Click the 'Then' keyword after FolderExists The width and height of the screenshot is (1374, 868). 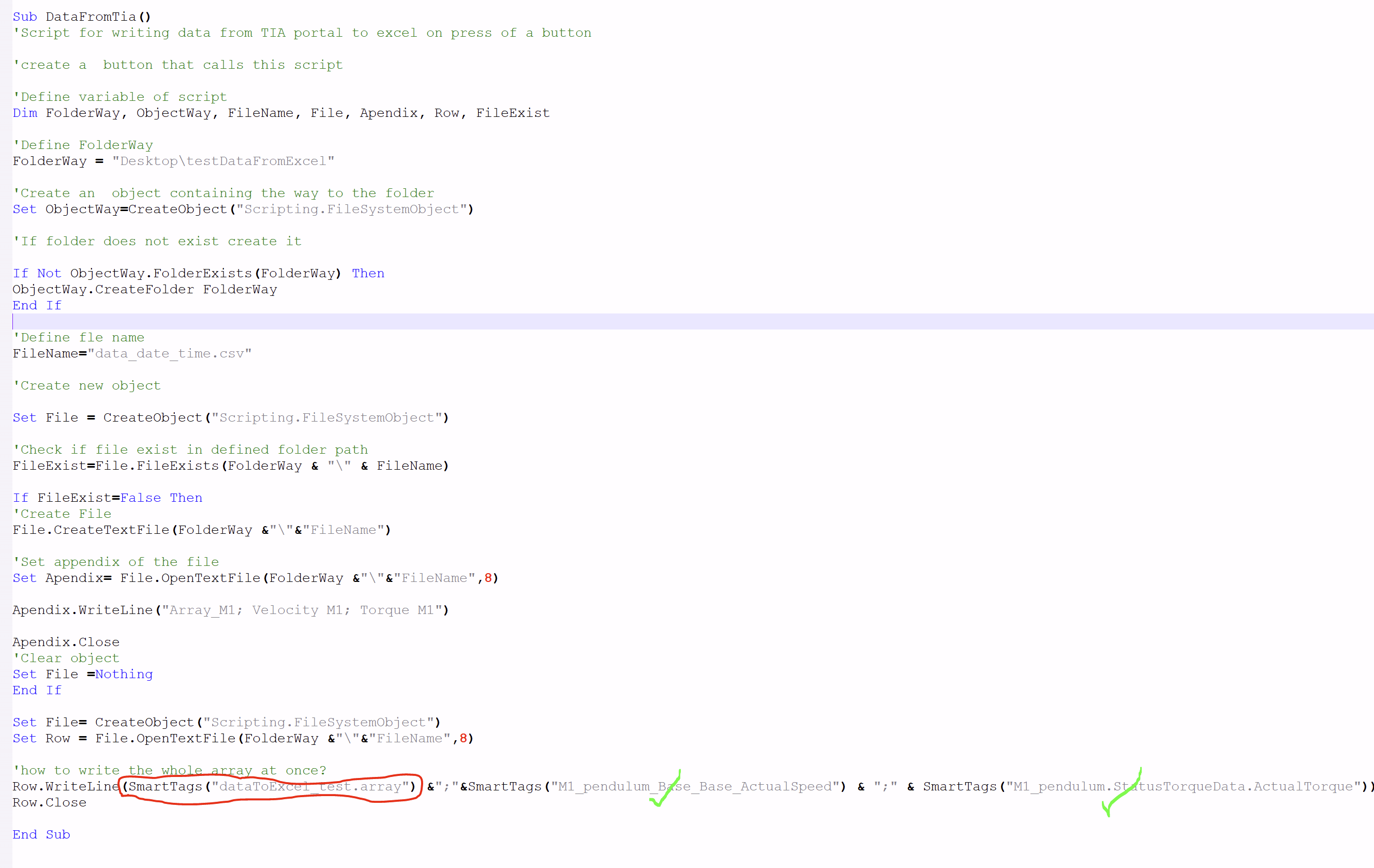(x=368, y=273)
